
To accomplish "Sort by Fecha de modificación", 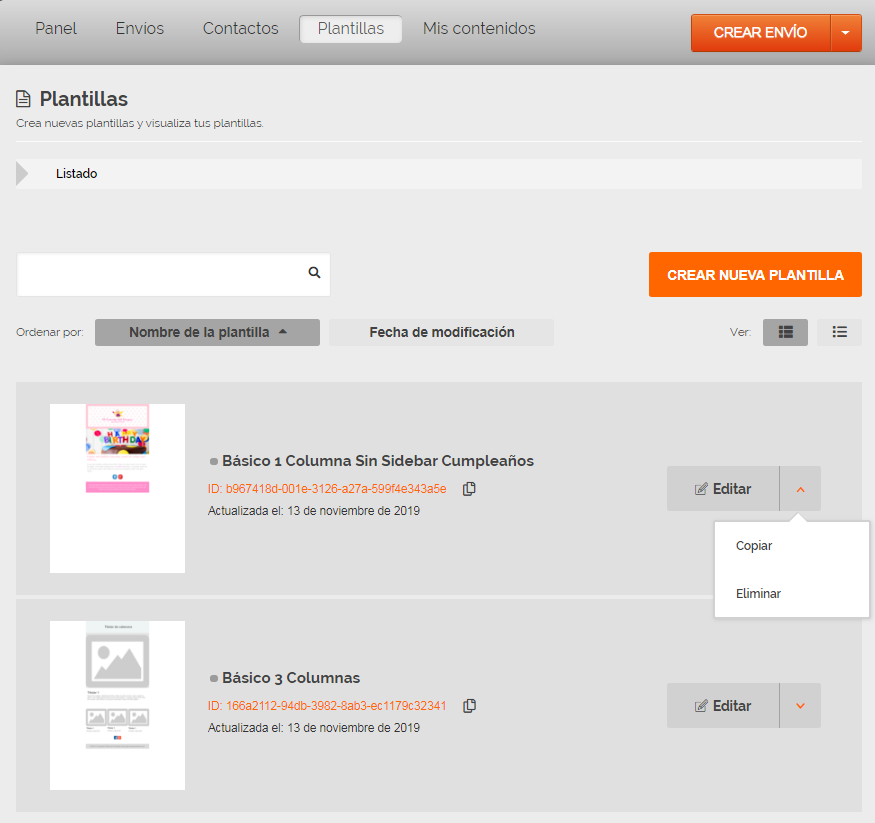I will tap(441, 332).
